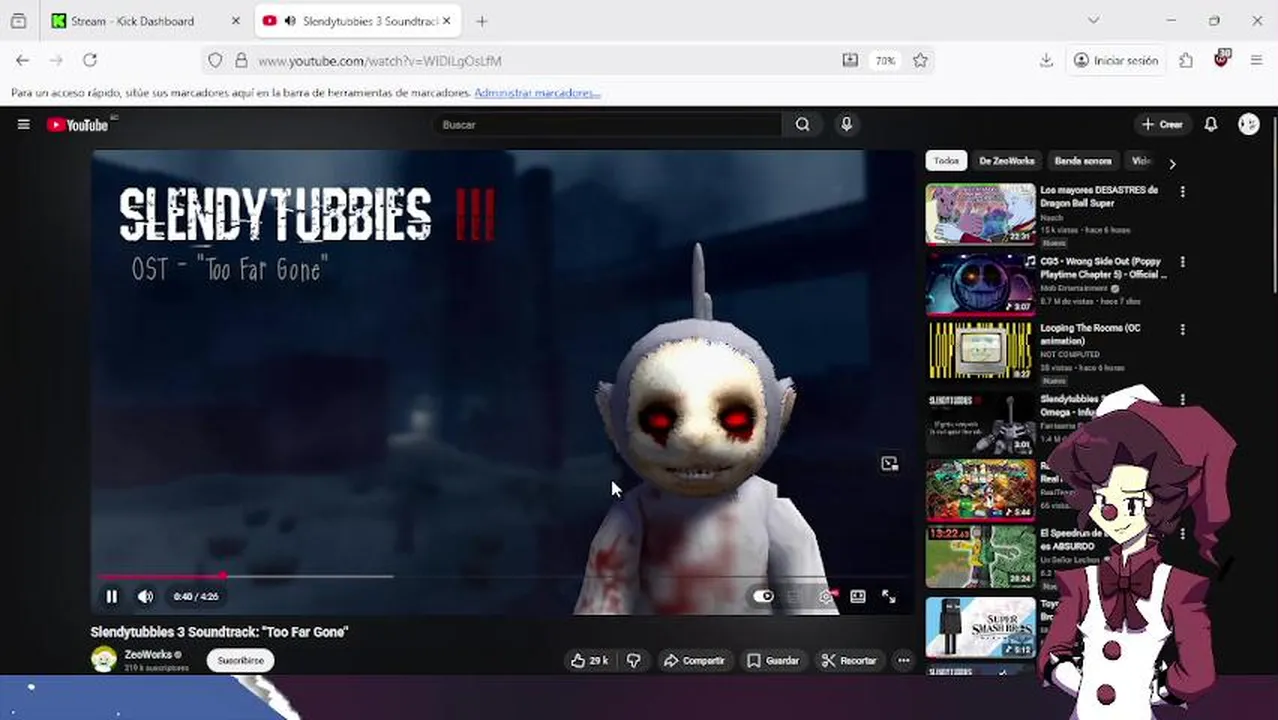The width and height of the screenshot is (1278, 720).
Task: Open the browser downloads panel
Action: [x=1046, y=61]
